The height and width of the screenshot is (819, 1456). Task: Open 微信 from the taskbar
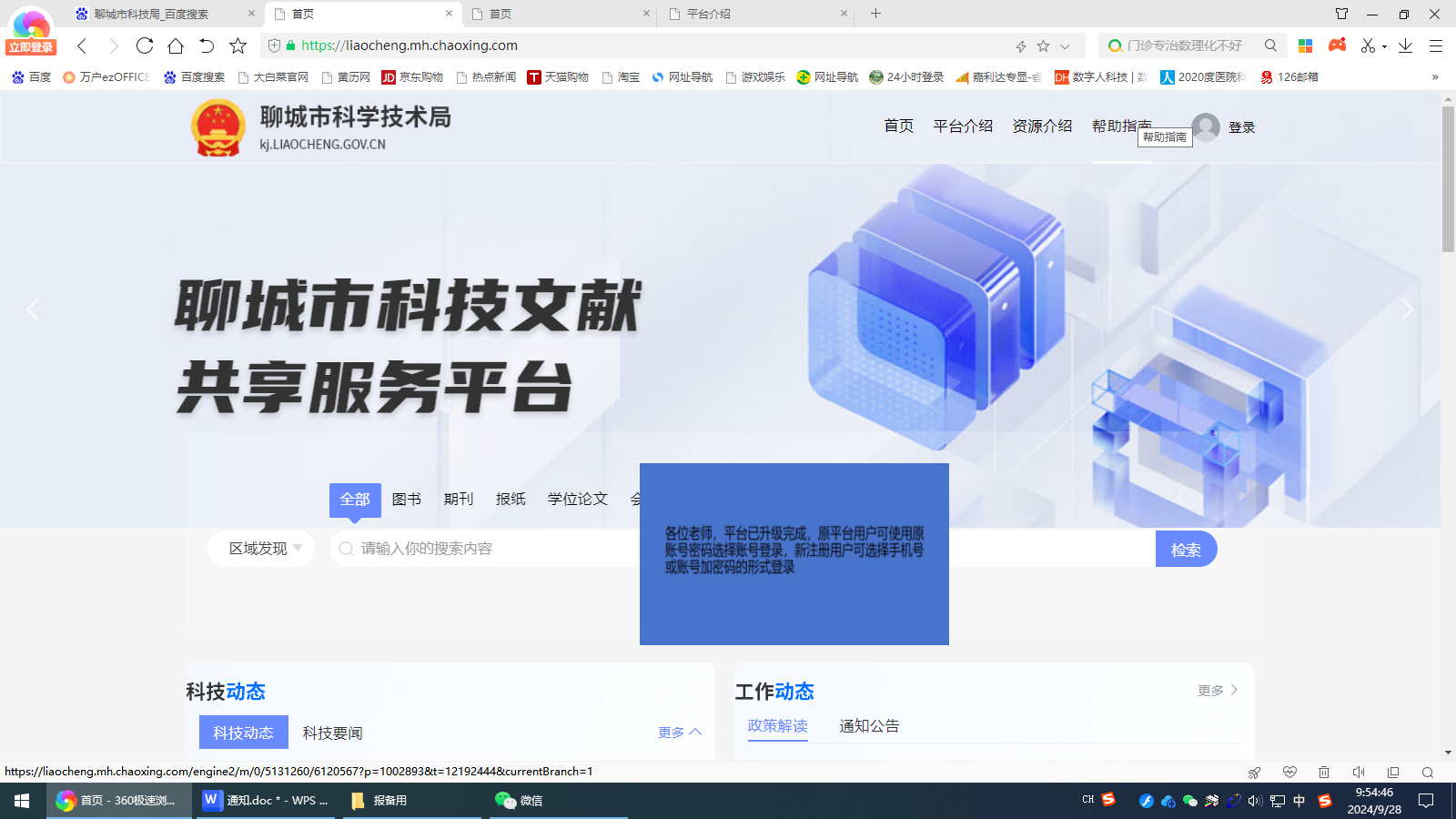coord(558,801)
